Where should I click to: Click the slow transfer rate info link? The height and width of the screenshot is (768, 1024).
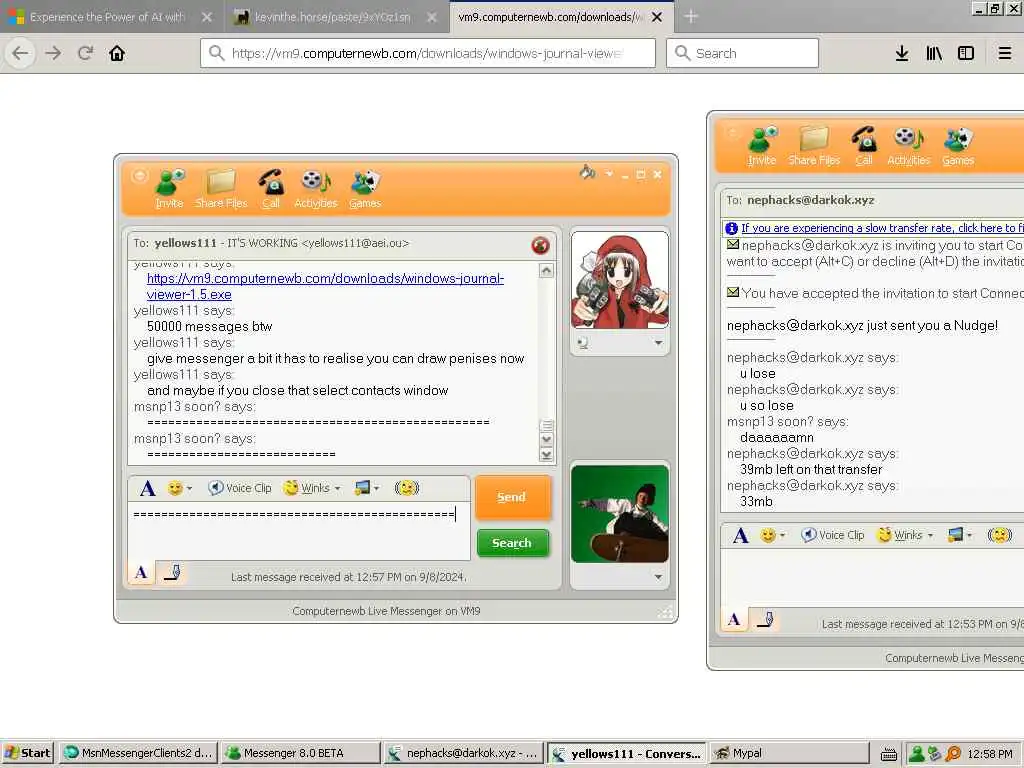tap(882, 228)
